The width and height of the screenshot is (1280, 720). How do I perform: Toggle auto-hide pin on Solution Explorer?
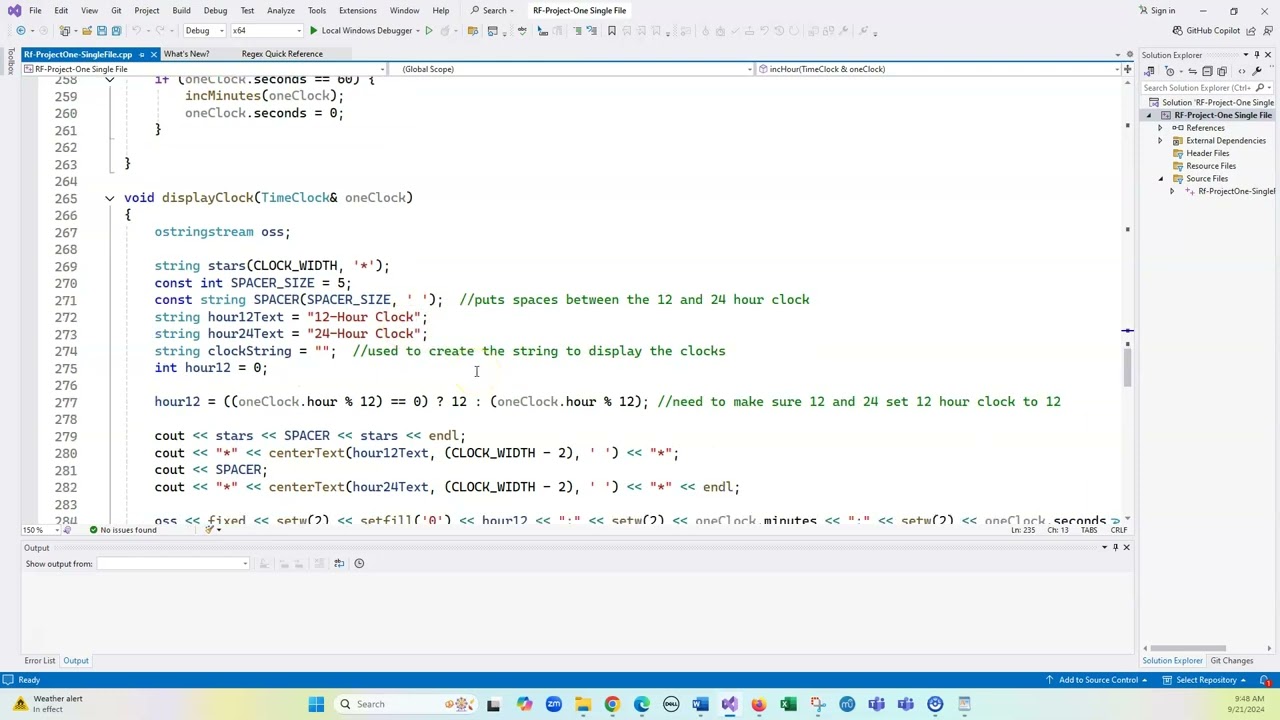(1257, 55)
